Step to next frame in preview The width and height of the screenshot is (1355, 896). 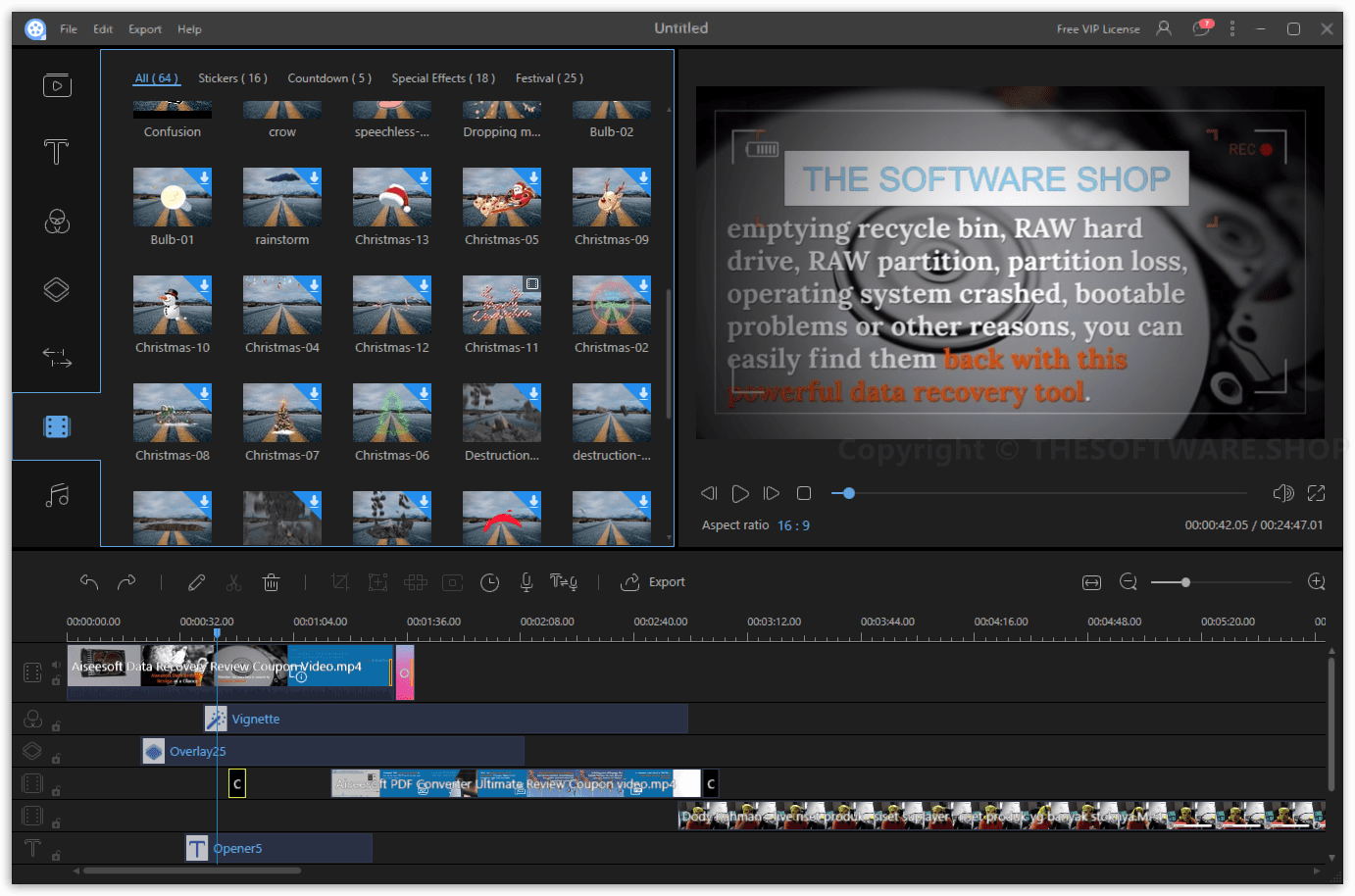coord(772,493)
